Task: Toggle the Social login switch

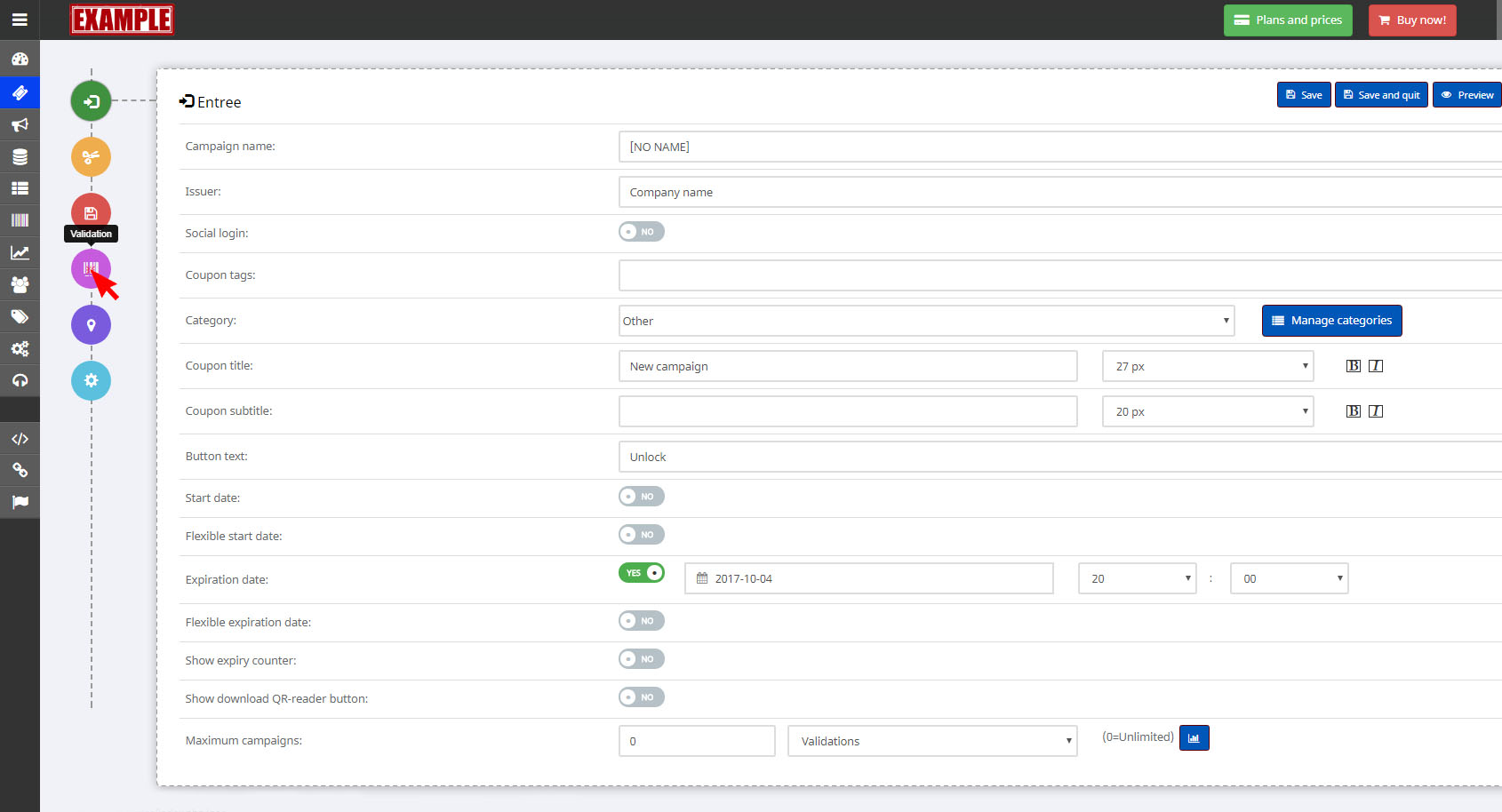Action: tap(641, 232)
